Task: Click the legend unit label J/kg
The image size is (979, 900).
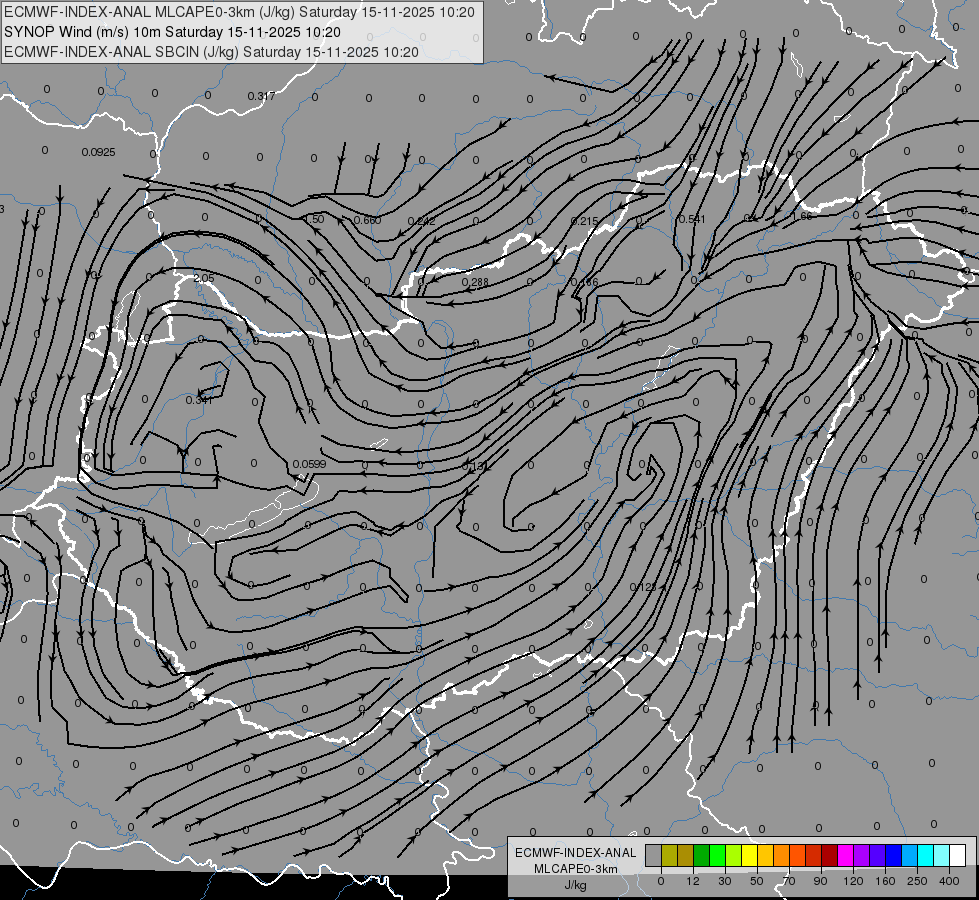Action: pyautogui.click(x=576, y=885)
